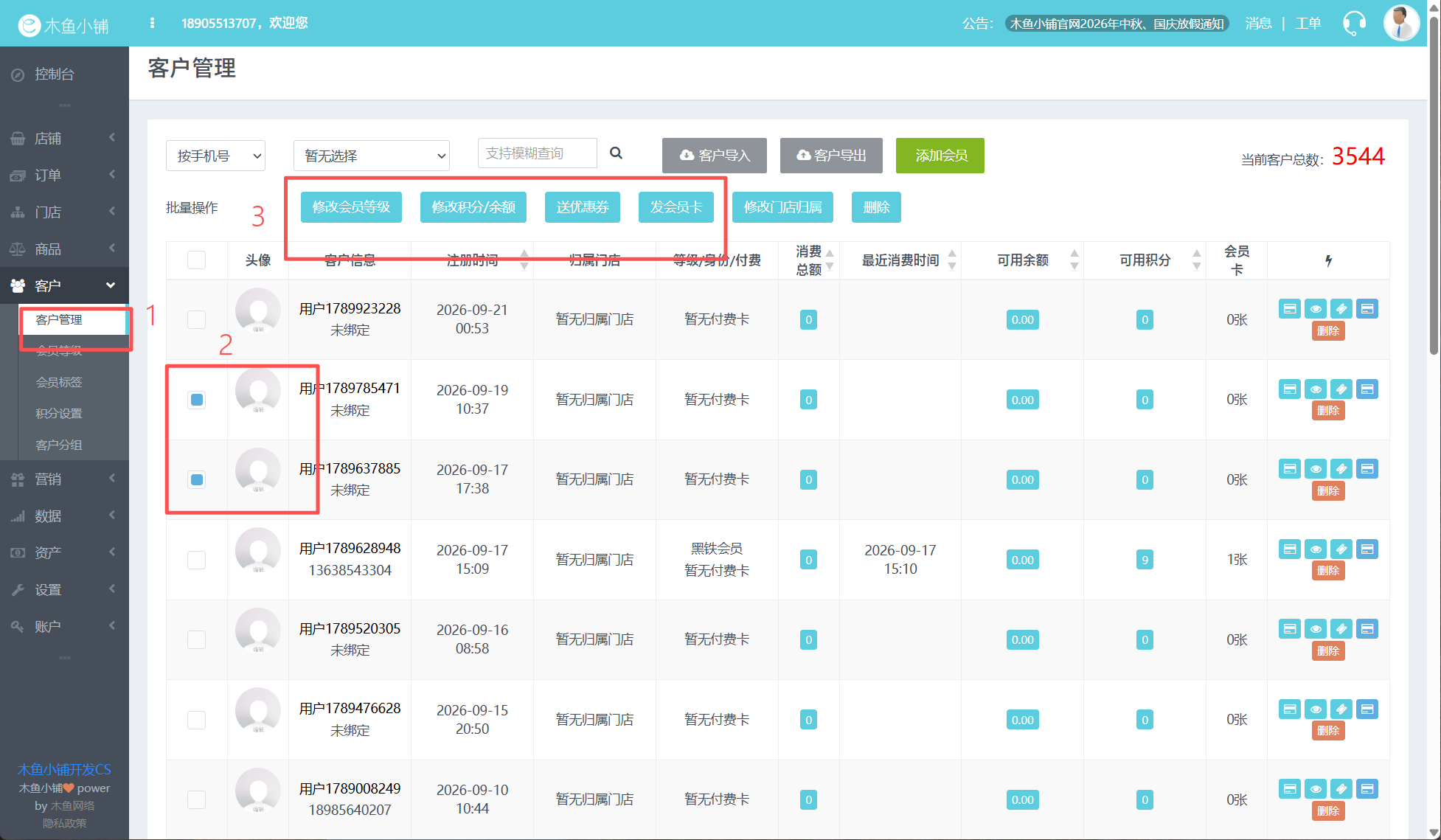
Task: Open 积分设置 in the sidebar
Action: [59, 414]
